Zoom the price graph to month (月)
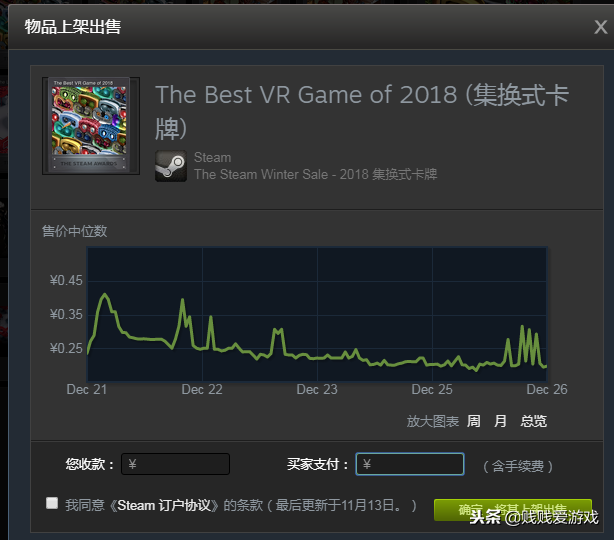This screenshot has height=540, width=614. [x=500, y=421]
